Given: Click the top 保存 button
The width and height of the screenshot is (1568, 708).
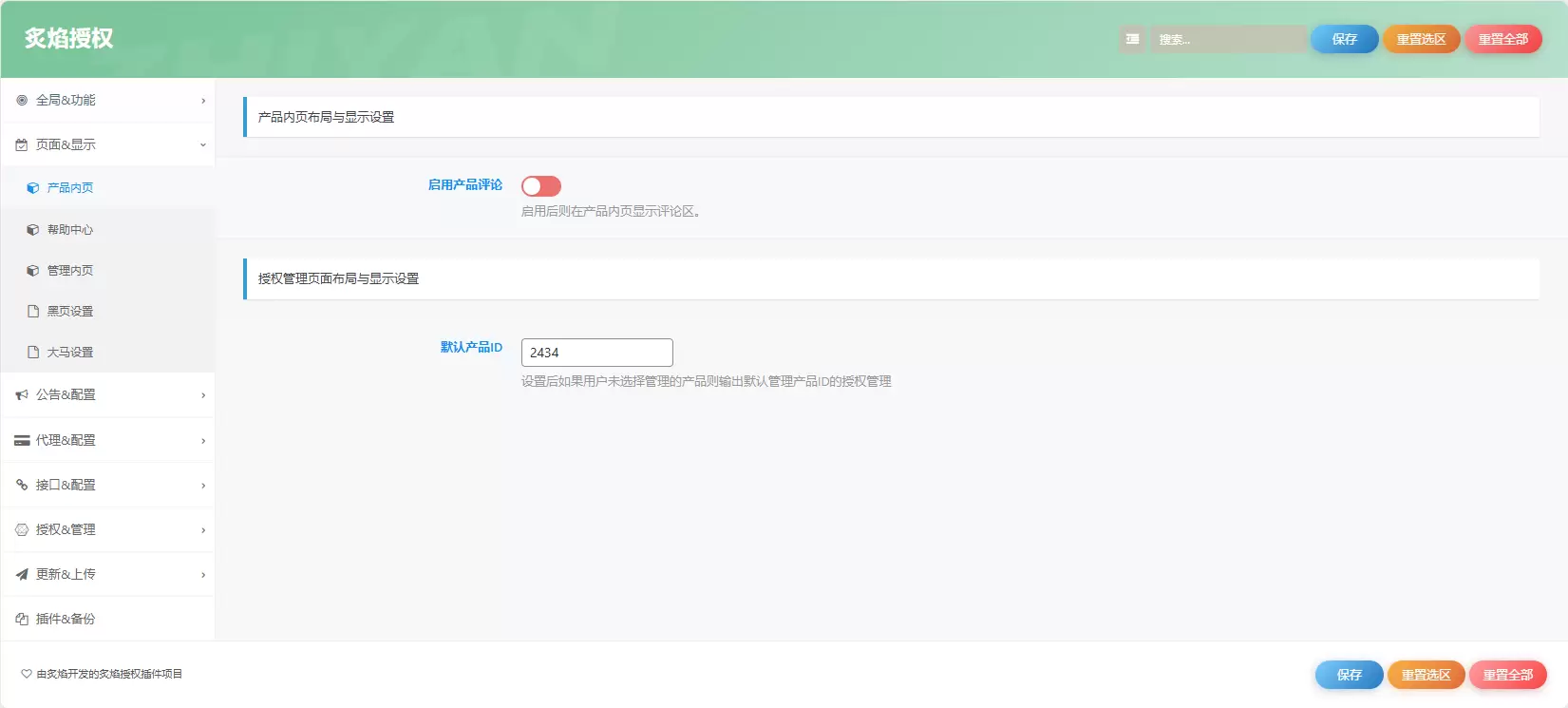Looking at the screenshot, I should (1345, 39).
